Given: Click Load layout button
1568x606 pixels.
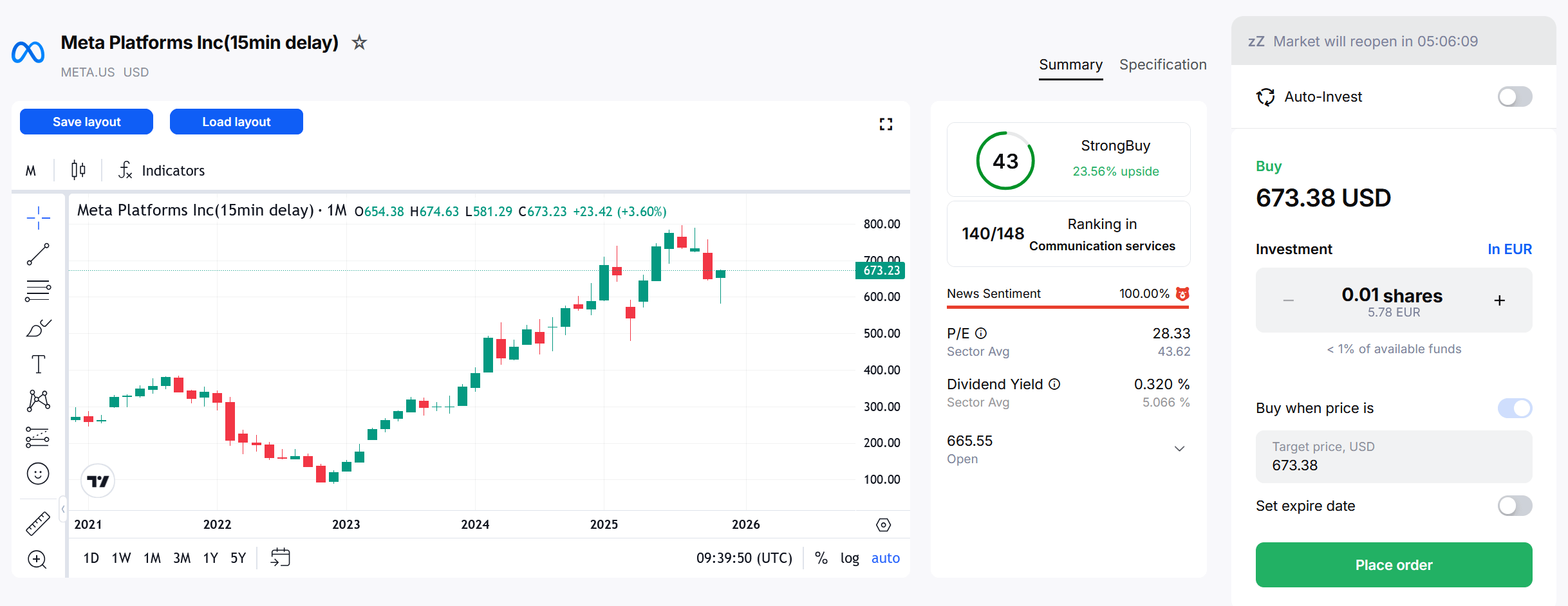Looking at the screenshot, I should click(236, 122).
